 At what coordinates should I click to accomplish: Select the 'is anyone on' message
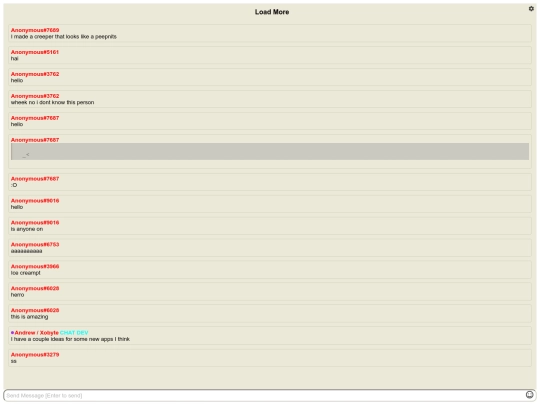tap(27, 229)
